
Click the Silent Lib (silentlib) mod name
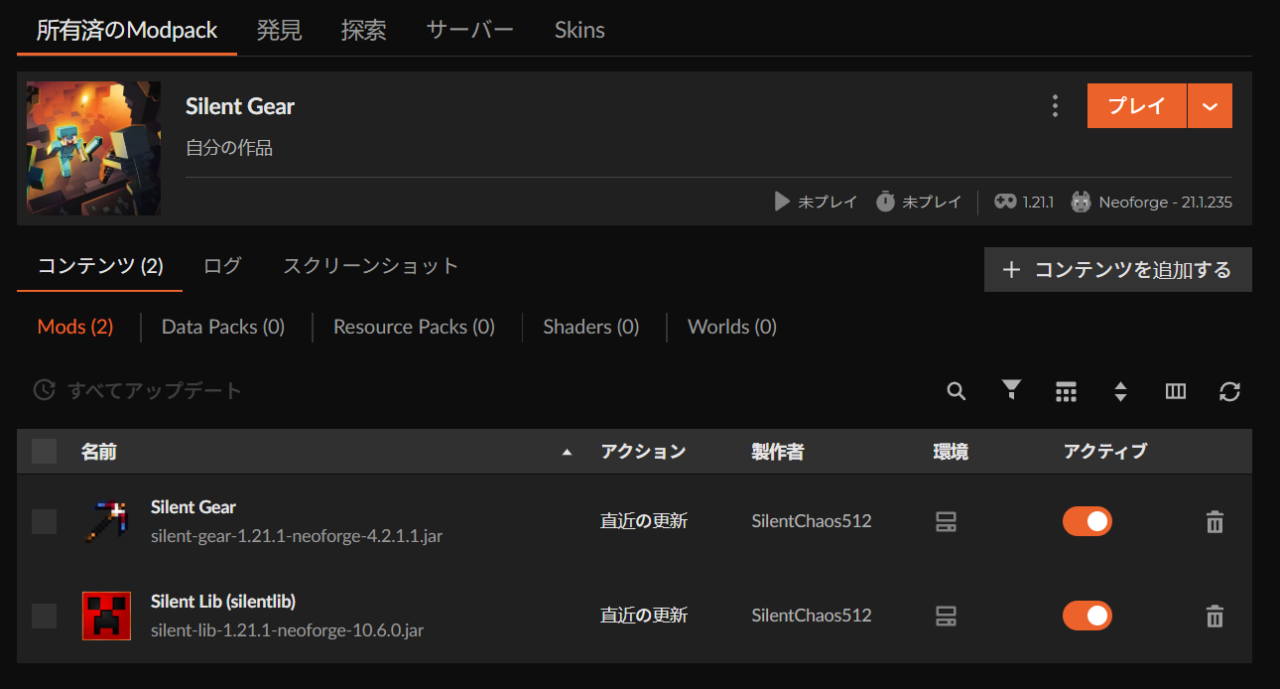click(x=223, y=601)
